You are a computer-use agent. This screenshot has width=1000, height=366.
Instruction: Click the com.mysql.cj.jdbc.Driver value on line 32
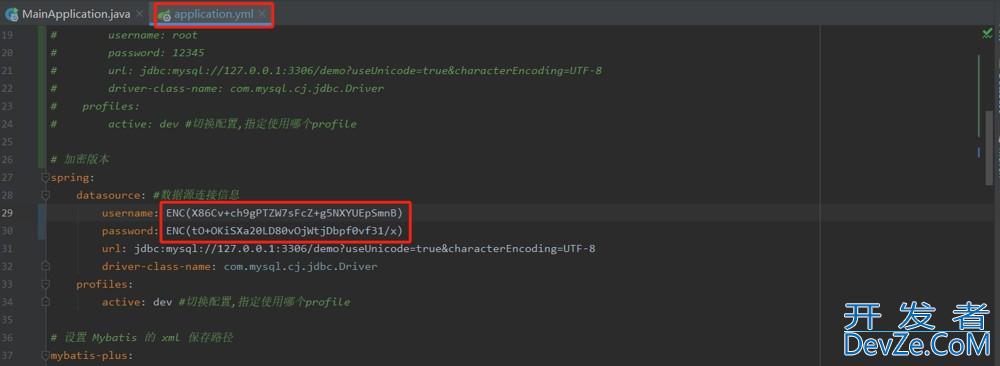click(300, 267)
